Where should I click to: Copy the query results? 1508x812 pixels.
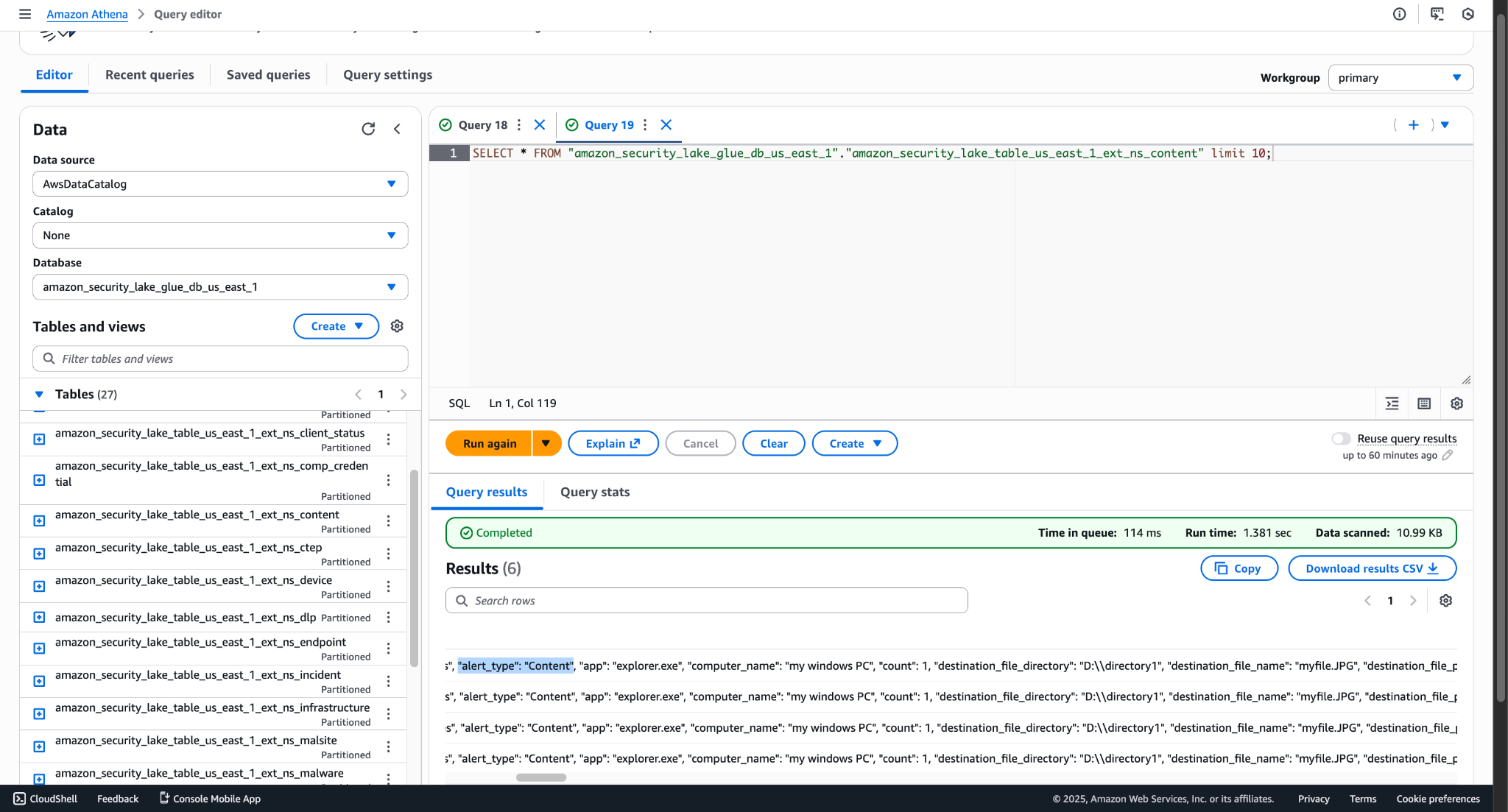pos(1239,568)
